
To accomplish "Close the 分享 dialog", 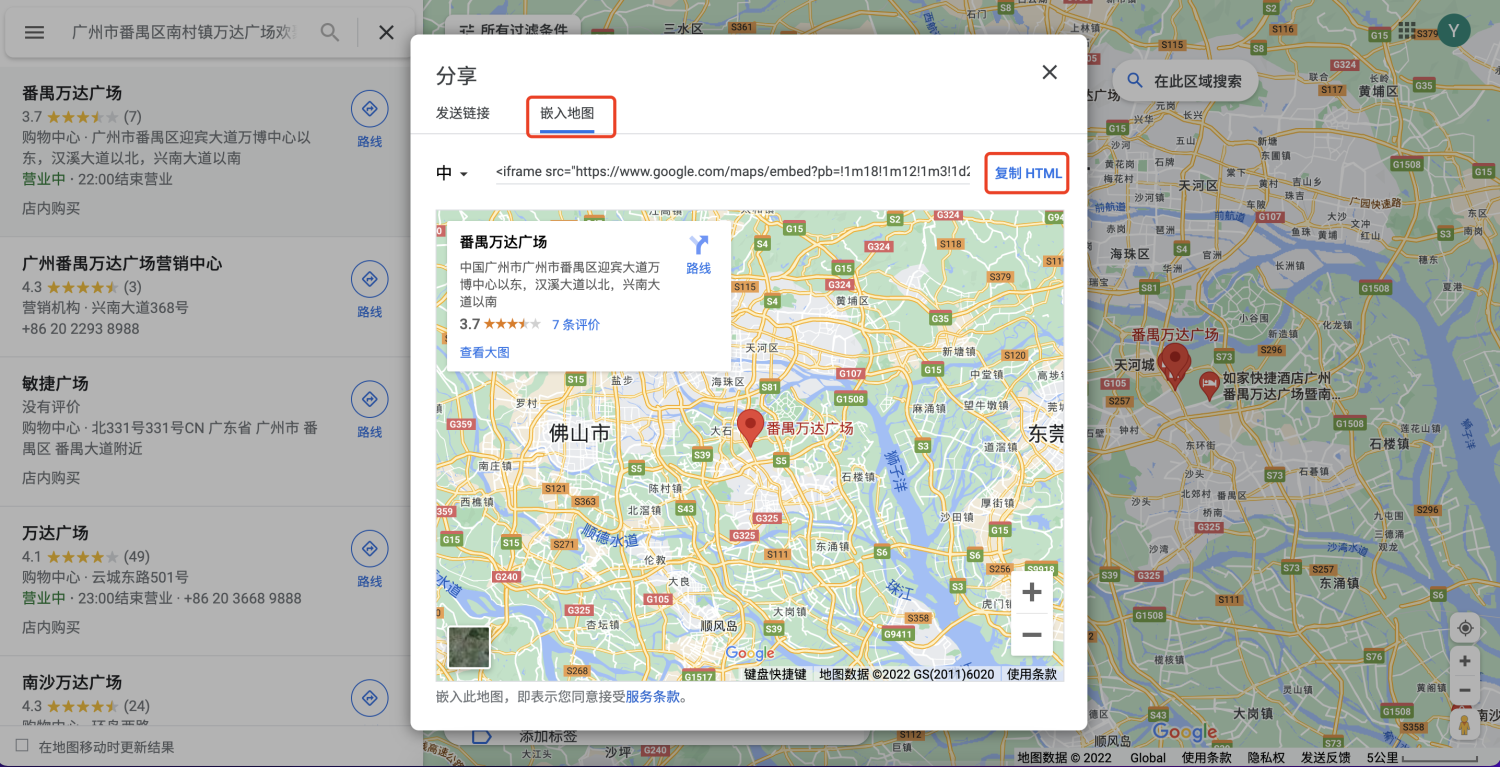I will pos(1049,72).
